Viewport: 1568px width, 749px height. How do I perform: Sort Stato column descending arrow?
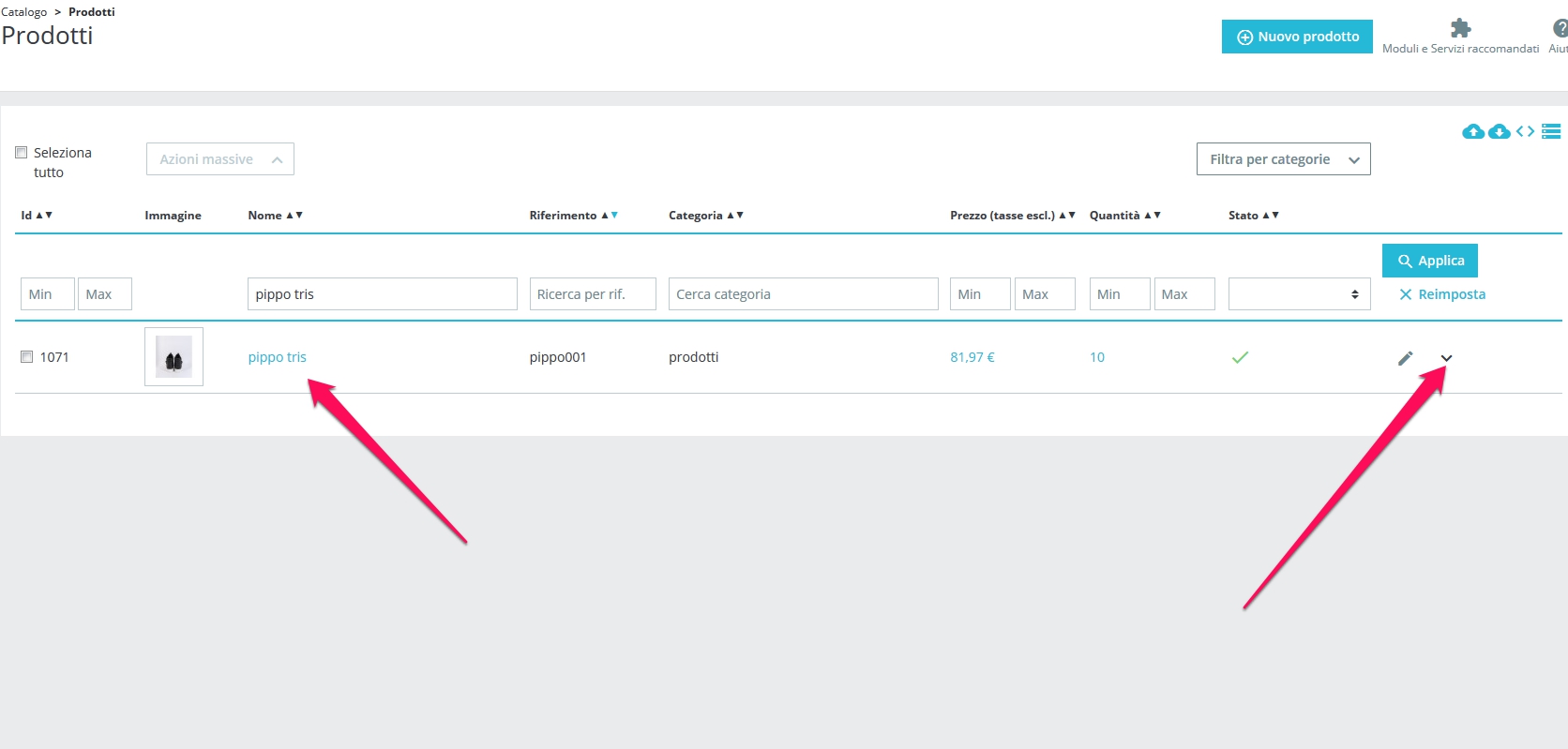[x=1275, y=216]
